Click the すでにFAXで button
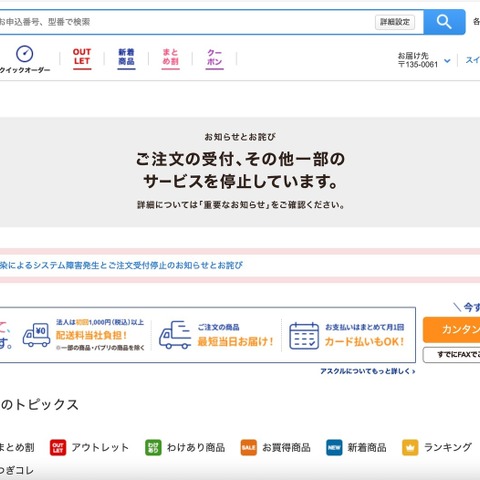The image size is (480, 480). [x=451, y=355]
